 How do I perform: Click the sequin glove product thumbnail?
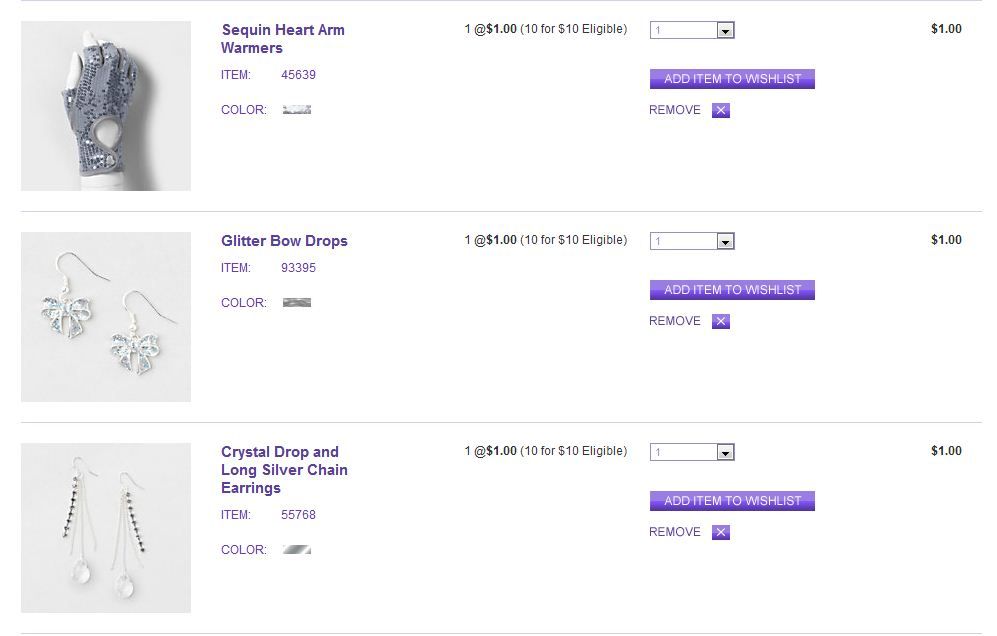coord(106,106)
